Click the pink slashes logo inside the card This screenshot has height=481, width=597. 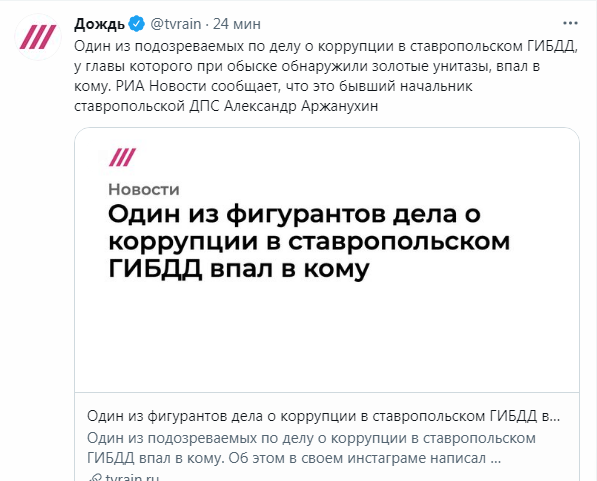[122, 157]
